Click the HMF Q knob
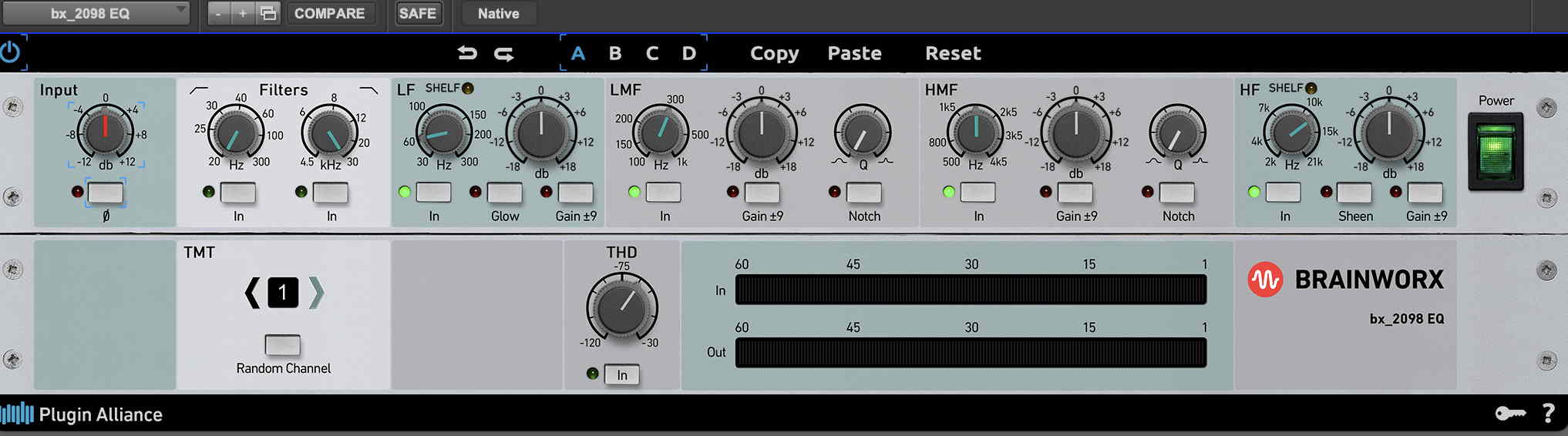The width and height of the screenshot is (1568, 436). (x=1177, y=133)
